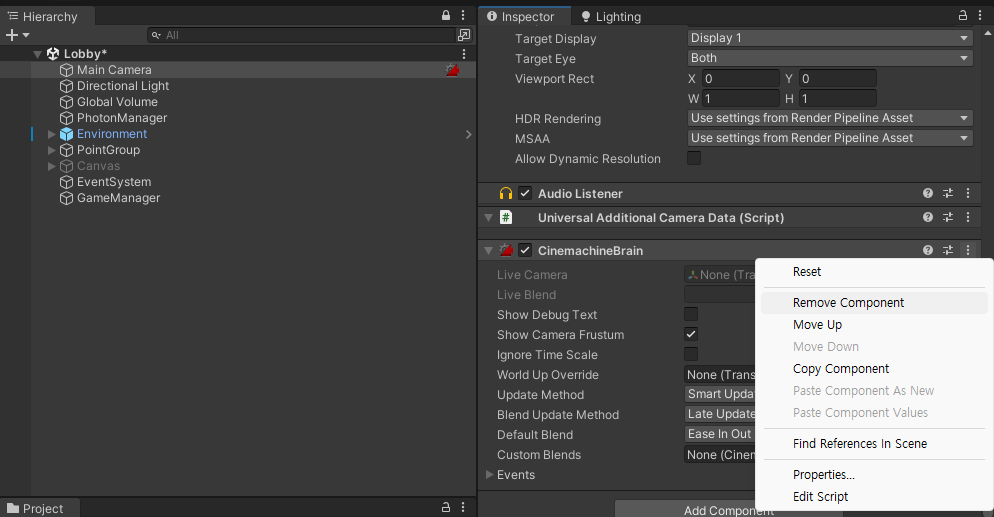Toggle Ignore Time Scale checkbox
The width and height of the screenshot is (994, 517).
691,354
